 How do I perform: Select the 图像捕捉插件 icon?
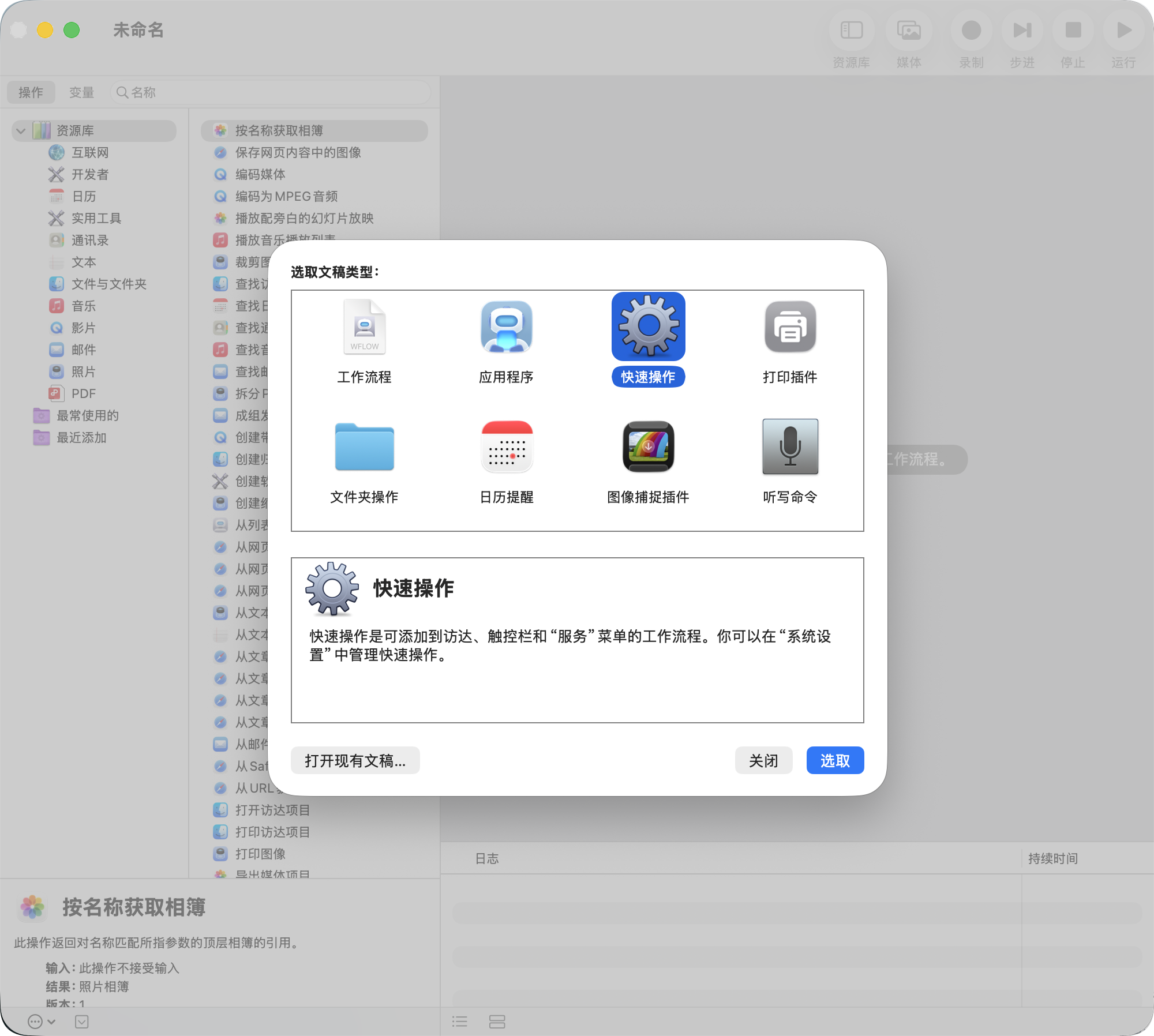648,447
